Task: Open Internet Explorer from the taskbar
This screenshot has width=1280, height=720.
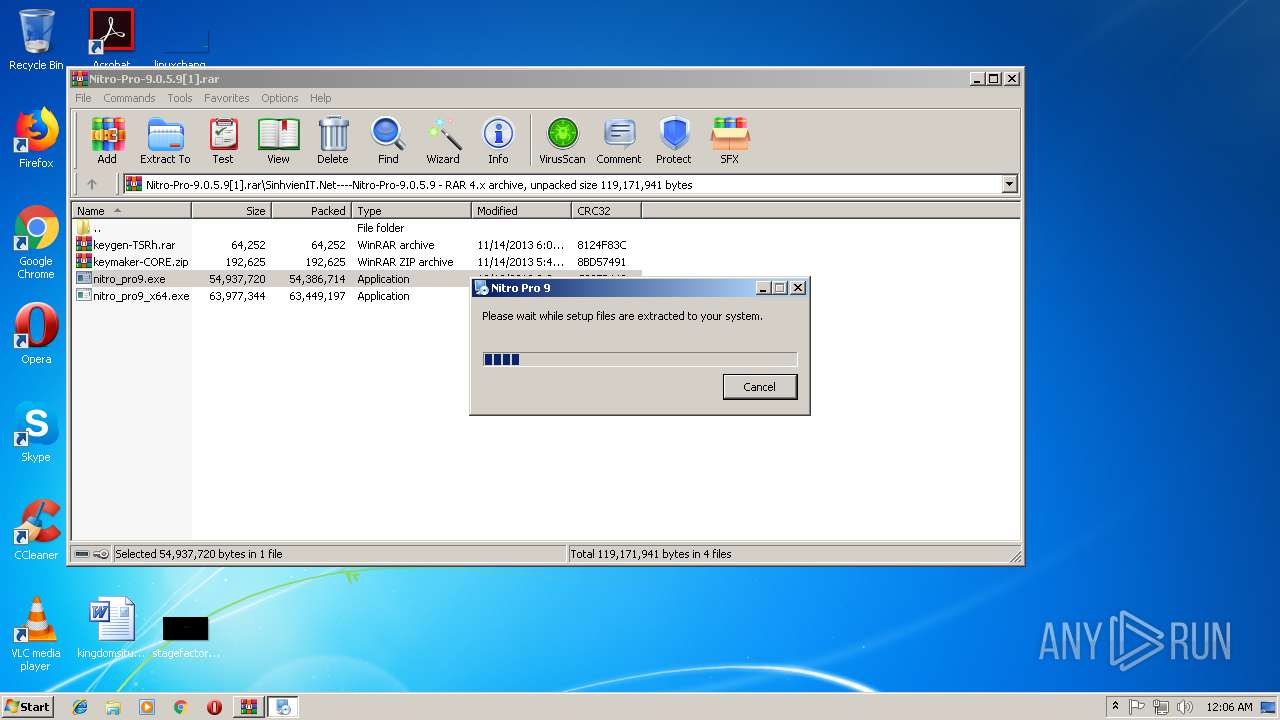Action: tap(80, 707)
